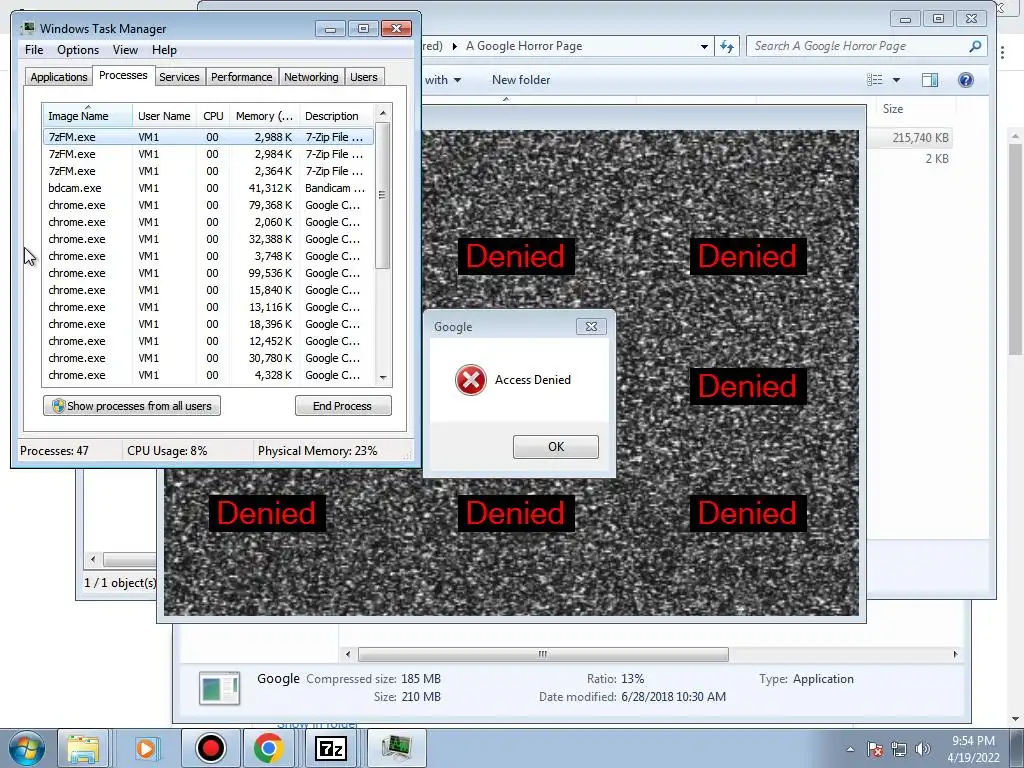Open Task Manager Help menu
1024x768 pixels.
[x=164, y=50]
